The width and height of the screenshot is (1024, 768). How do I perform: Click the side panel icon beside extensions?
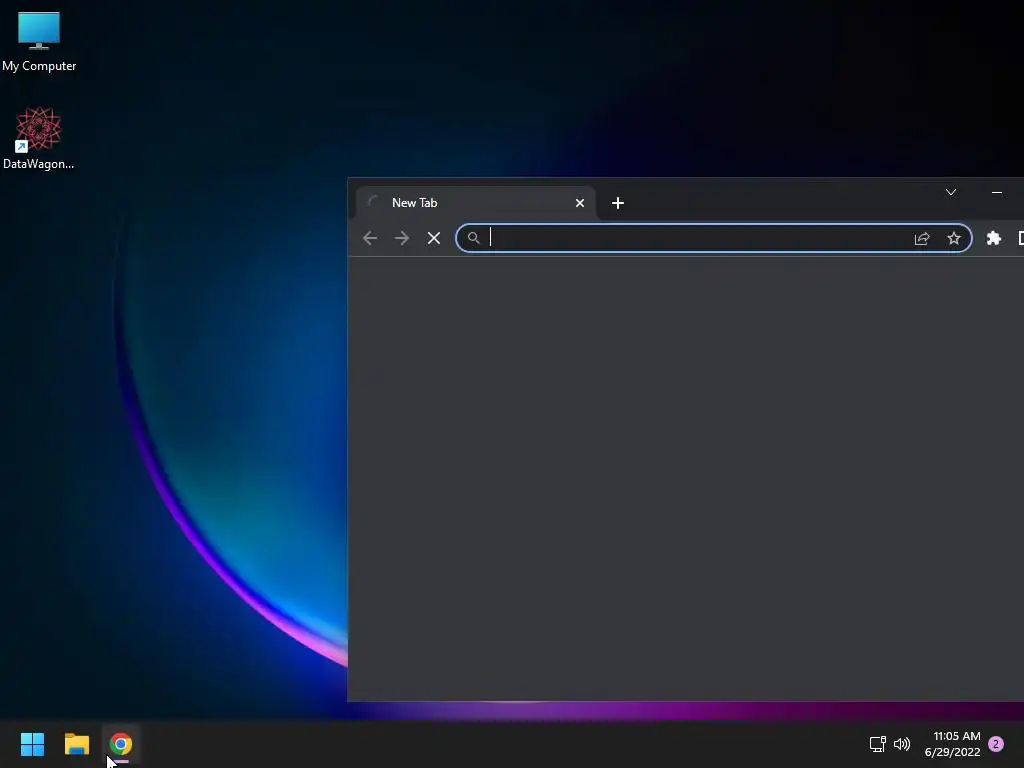point(1021,238)
